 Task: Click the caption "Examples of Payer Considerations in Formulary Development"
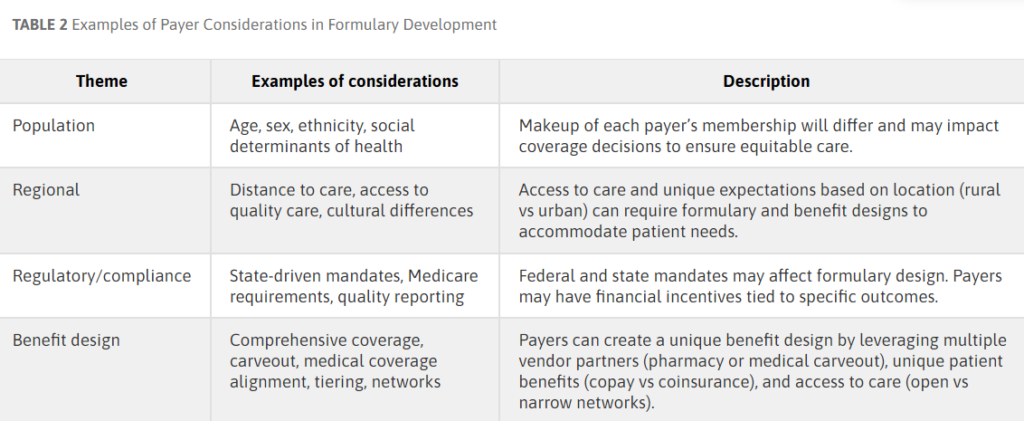pyautogui.click(x=283, y=25)
